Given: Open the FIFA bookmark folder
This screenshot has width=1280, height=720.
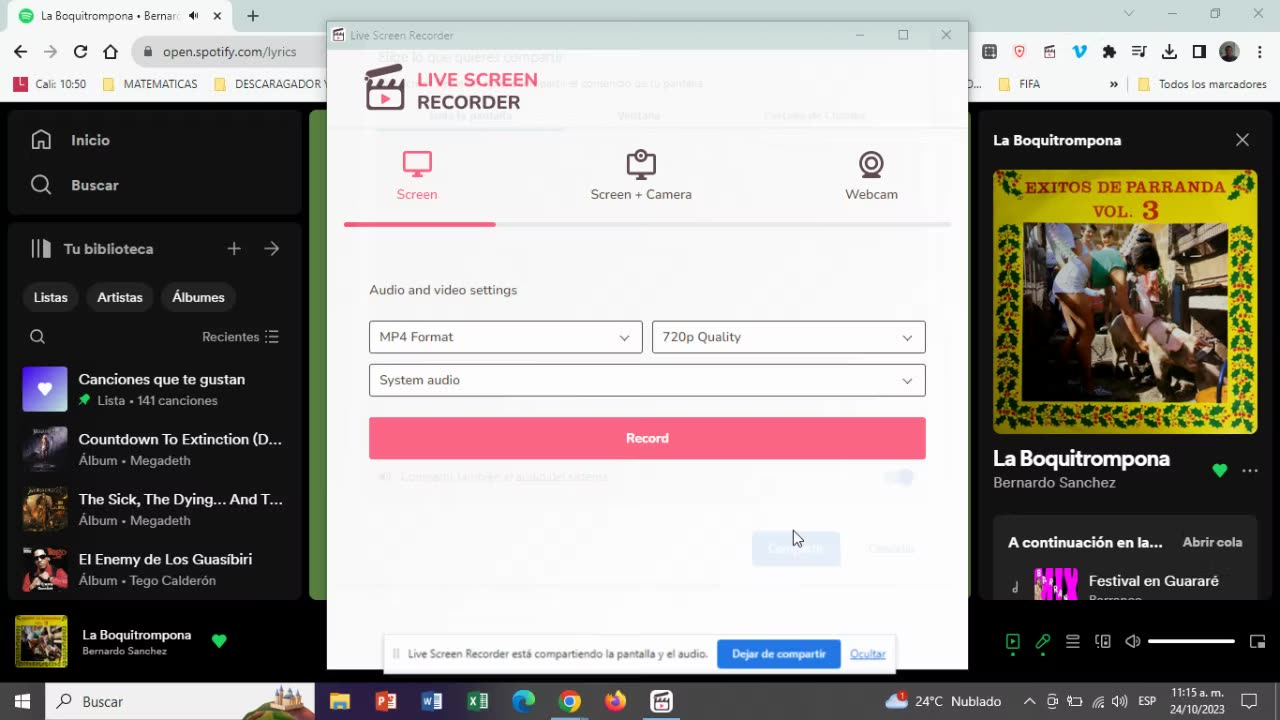Looking at the screenshot, I should [1019, 84].
